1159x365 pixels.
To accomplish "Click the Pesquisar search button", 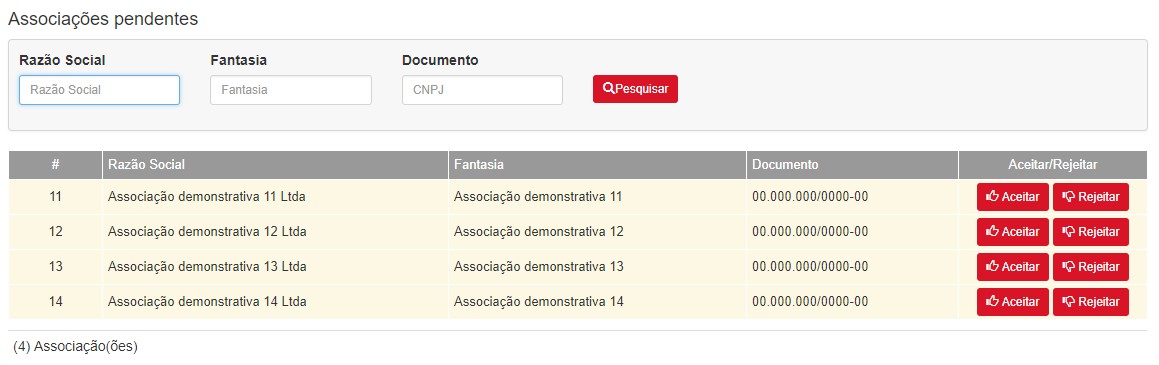I will 635,89.
